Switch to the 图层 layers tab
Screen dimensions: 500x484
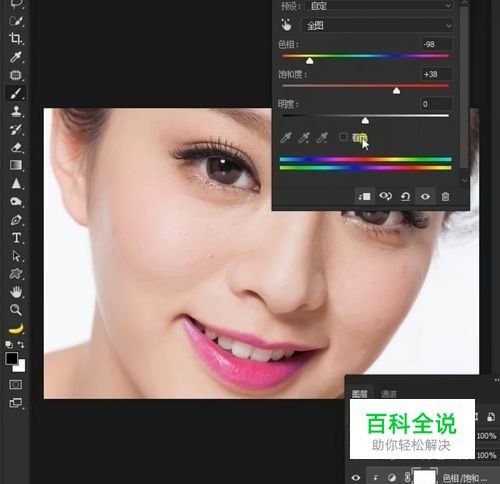coord(359,394)
